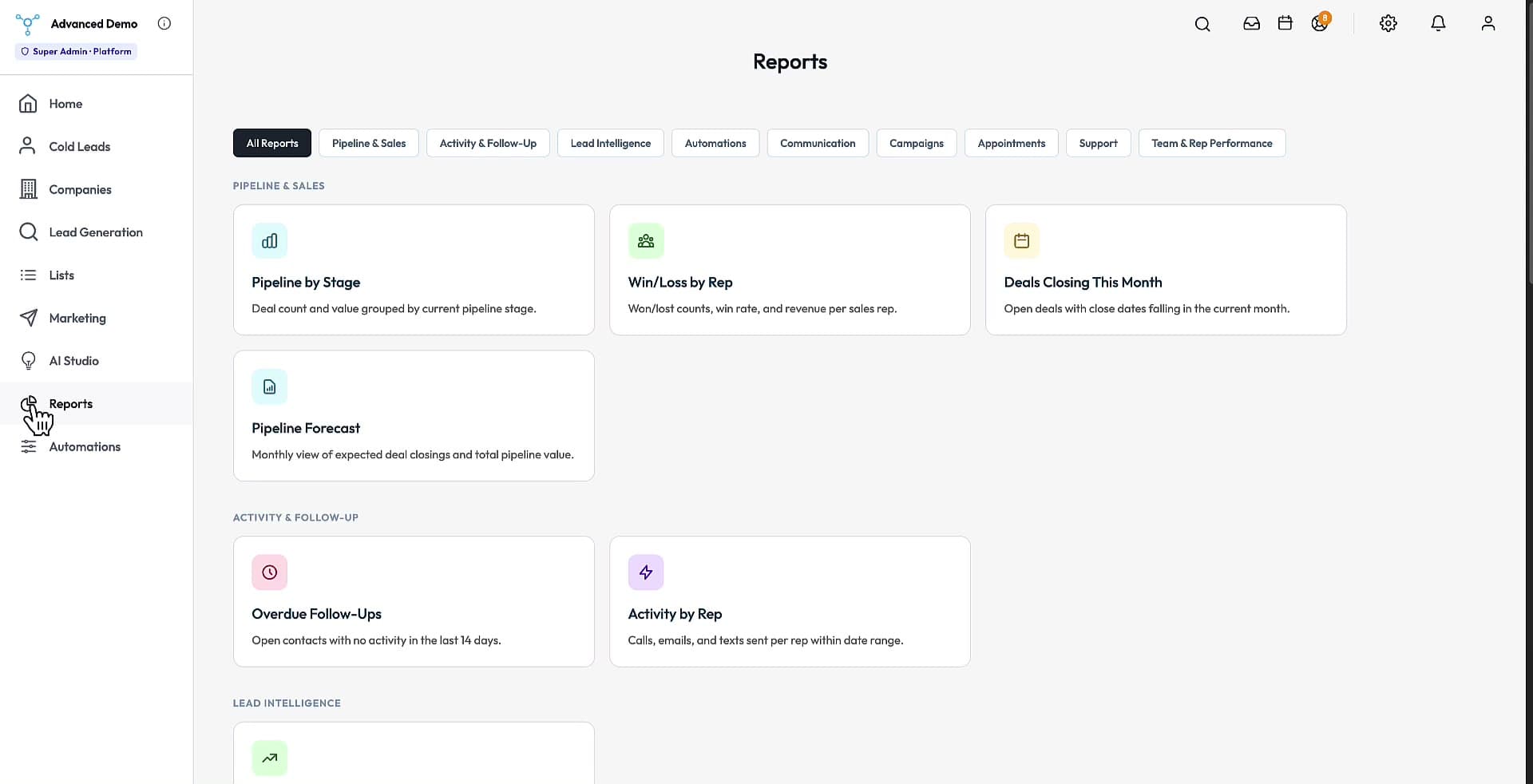The image size is (1533, 784).
Task: Open the user profile icon
Action: [x=1487, y=24]
